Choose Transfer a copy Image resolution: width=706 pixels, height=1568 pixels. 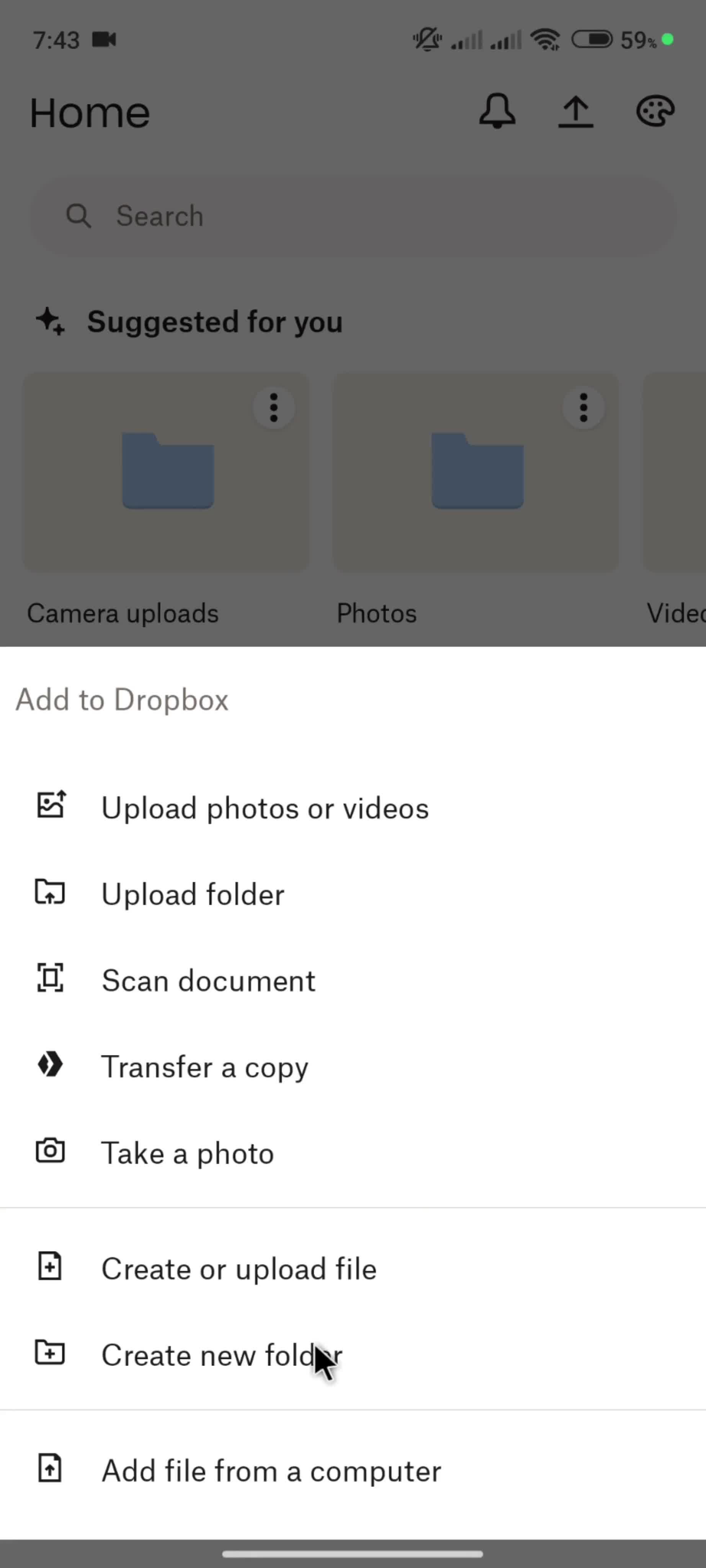[x=353, y=1067]
